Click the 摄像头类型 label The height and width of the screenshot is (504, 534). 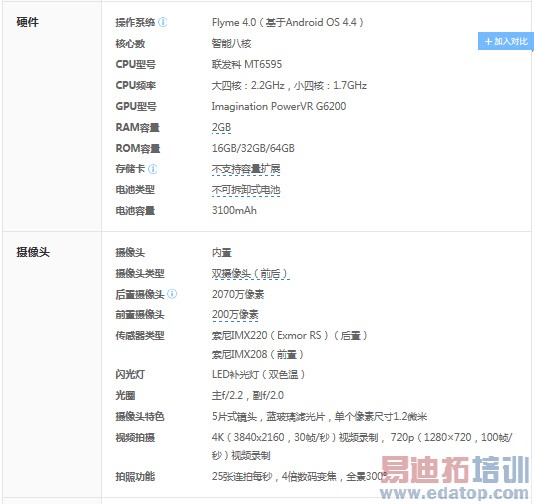click(140, 273)
